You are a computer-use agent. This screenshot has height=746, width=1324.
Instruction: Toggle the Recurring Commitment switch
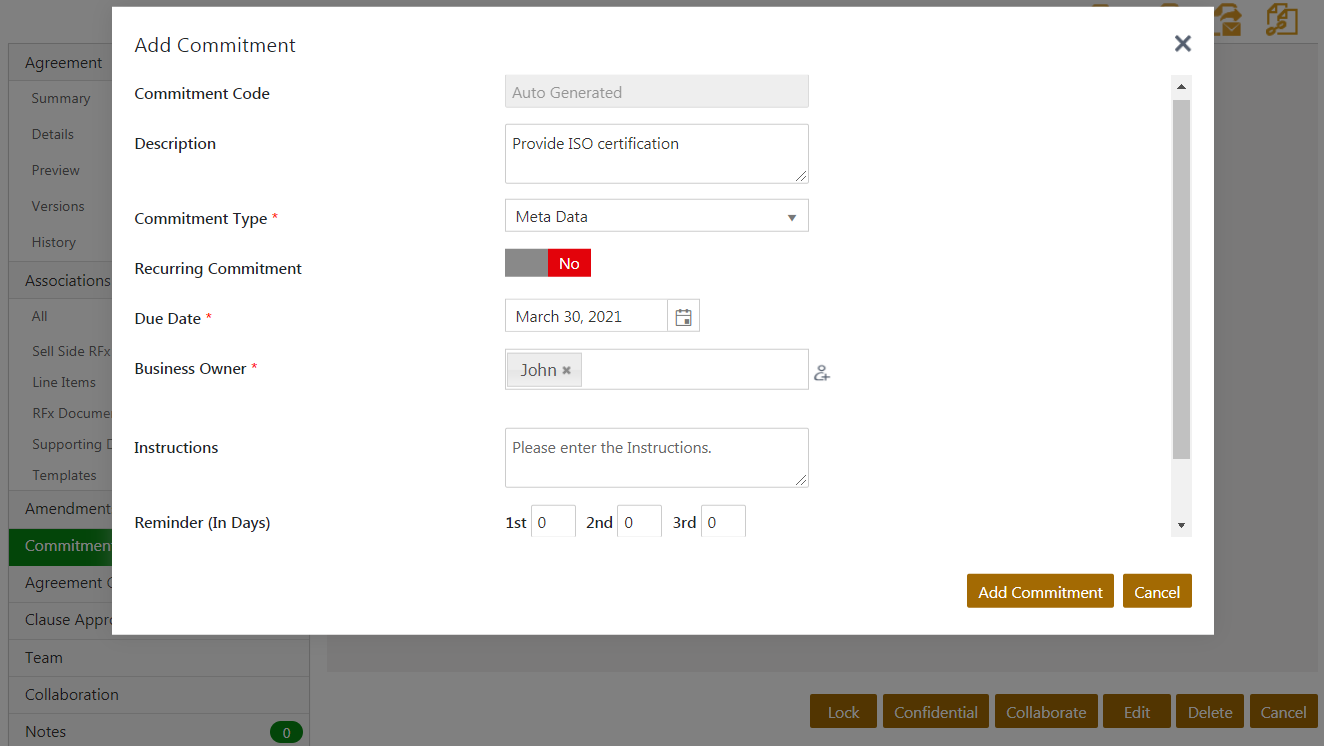coord(548,264)
